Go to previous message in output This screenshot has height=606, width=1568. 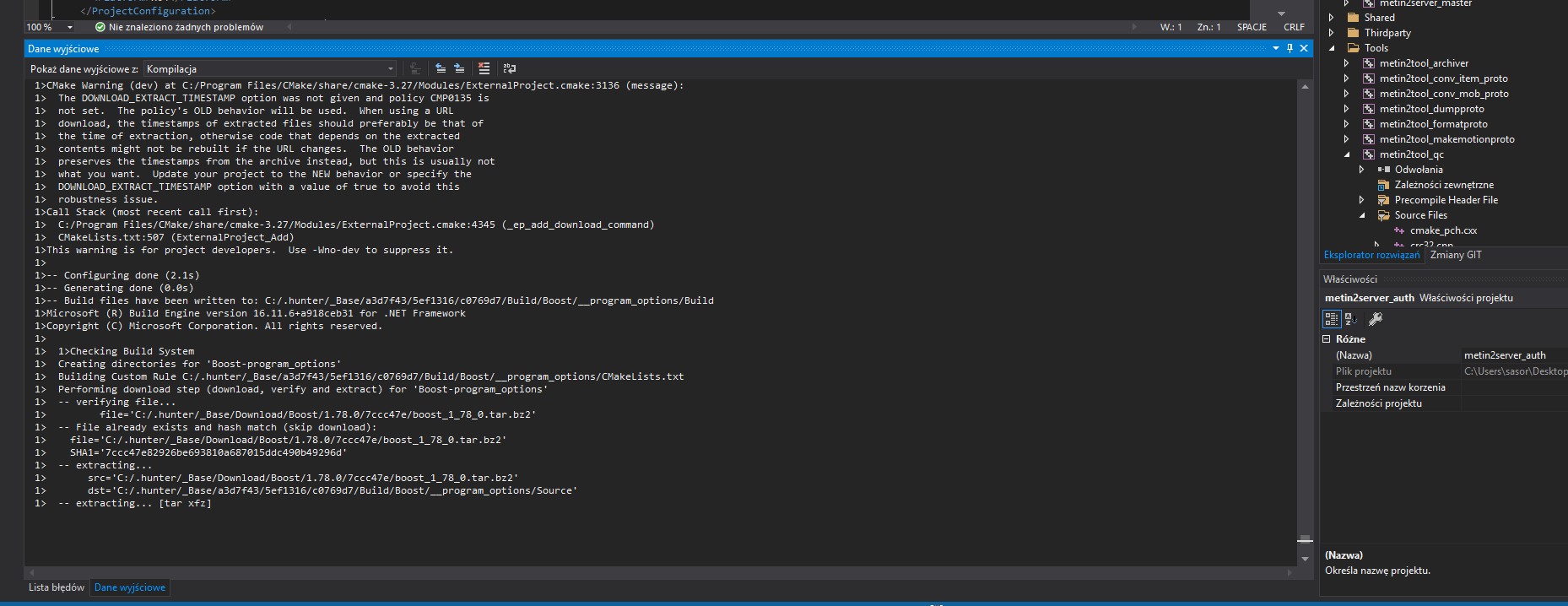[x=441, y=68]
